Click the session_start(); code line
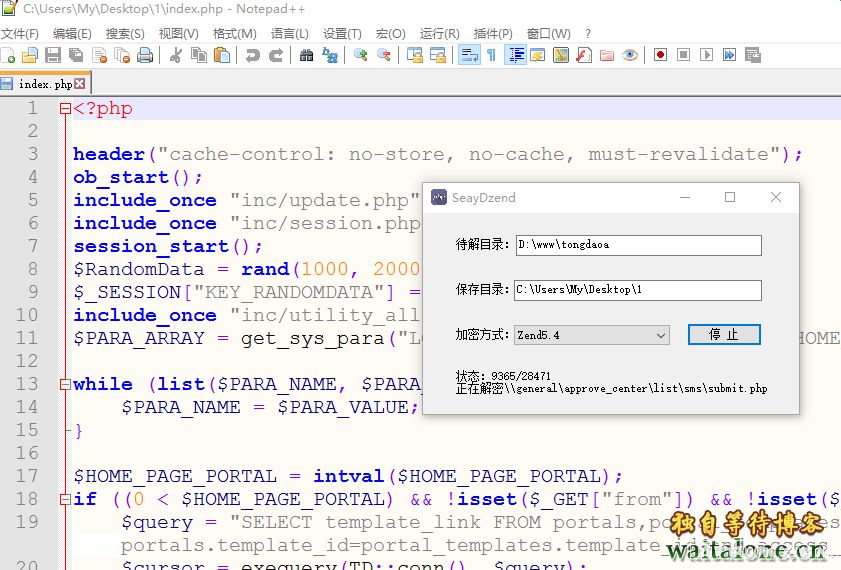This screenshot has width=841, height=570. pos(167,247)
